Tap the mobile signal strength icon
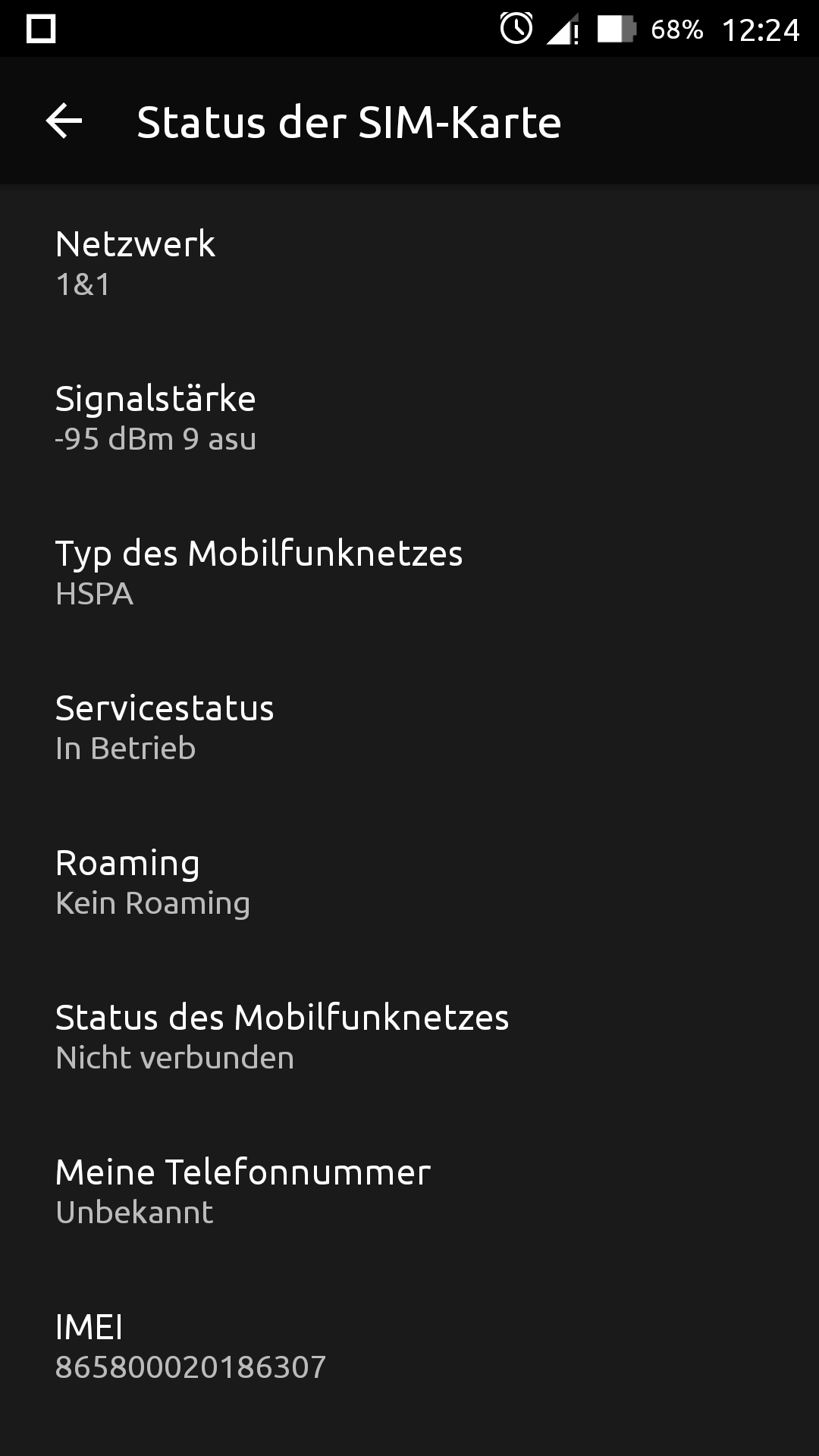The height and width of the screenshot is (1456, 819). pyautogui.click(x=563, y=30)
